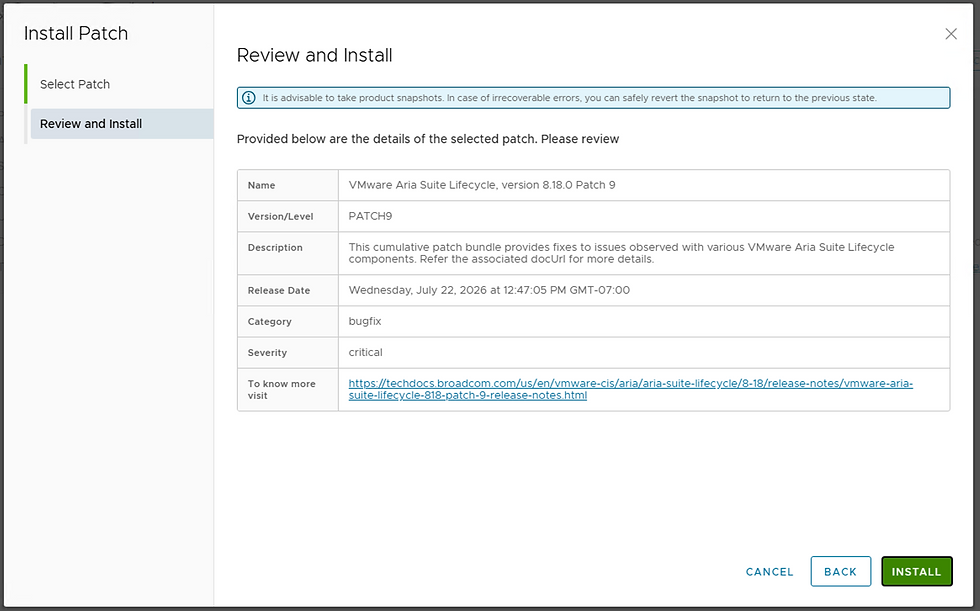Click the 'critical' severity value
This screenshot has height=611, width=980.
click(366, 352)
